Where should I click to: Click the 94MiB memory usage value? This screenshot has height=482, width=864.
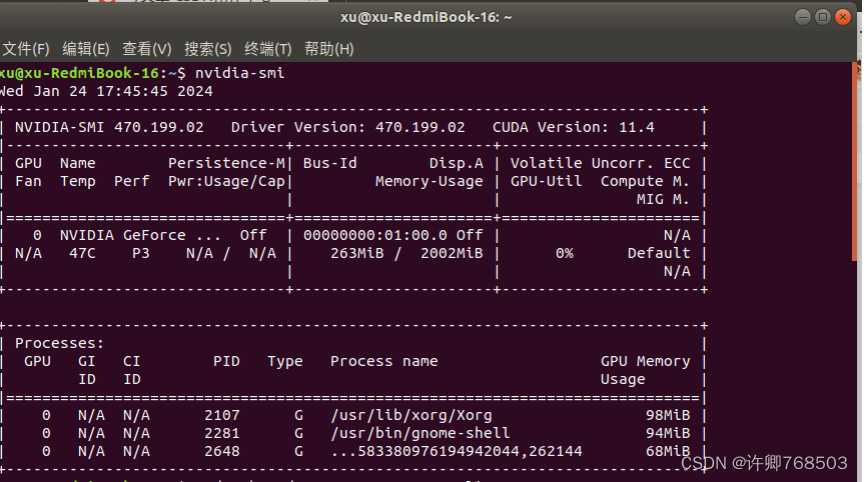[668, 434]
